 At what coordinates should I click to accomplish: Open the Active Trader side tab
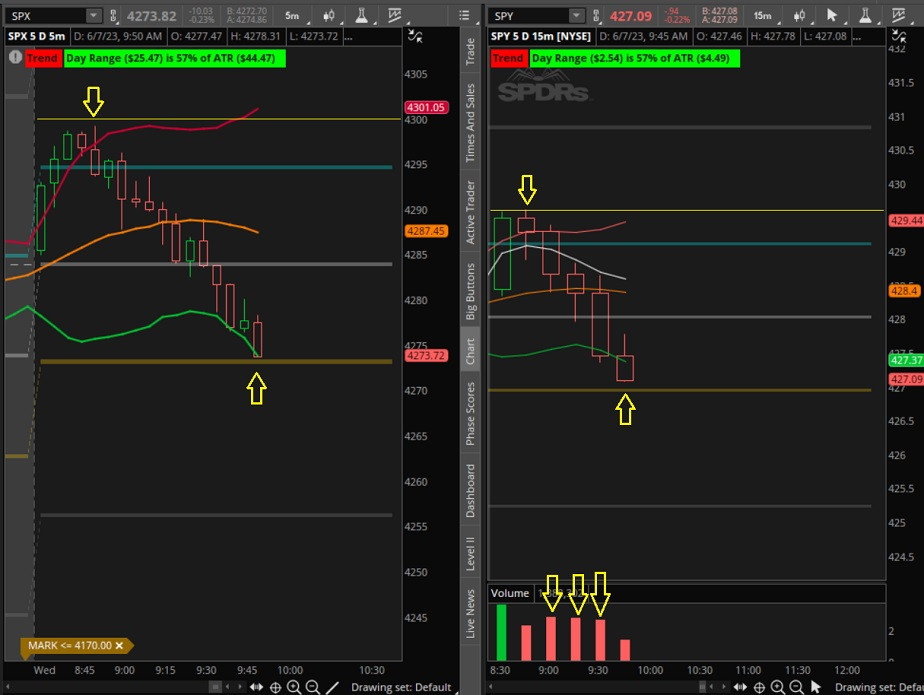coord(470,212)
